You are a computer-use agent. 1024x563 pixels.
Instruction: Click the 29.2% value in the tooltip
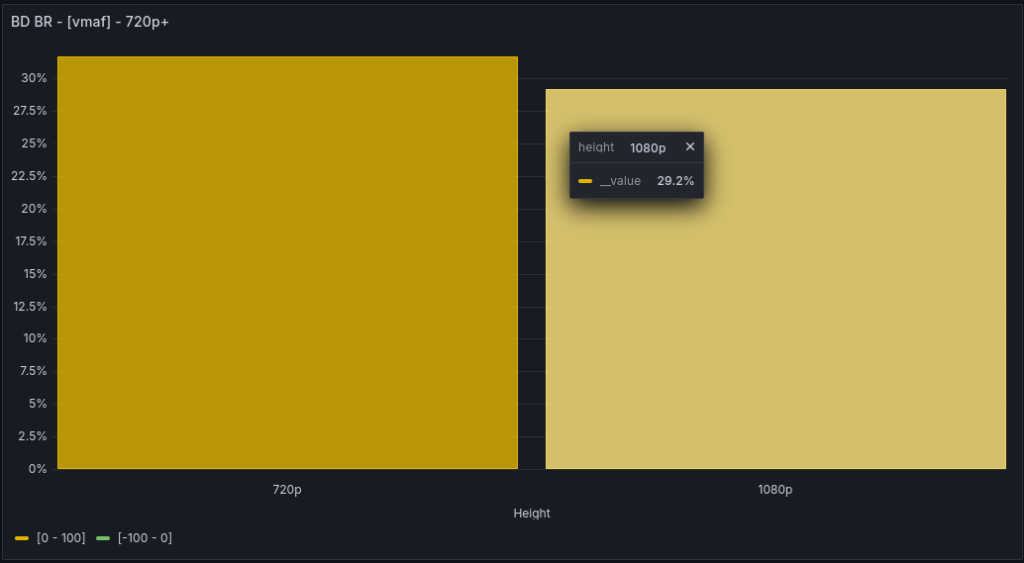coord(675,181)
